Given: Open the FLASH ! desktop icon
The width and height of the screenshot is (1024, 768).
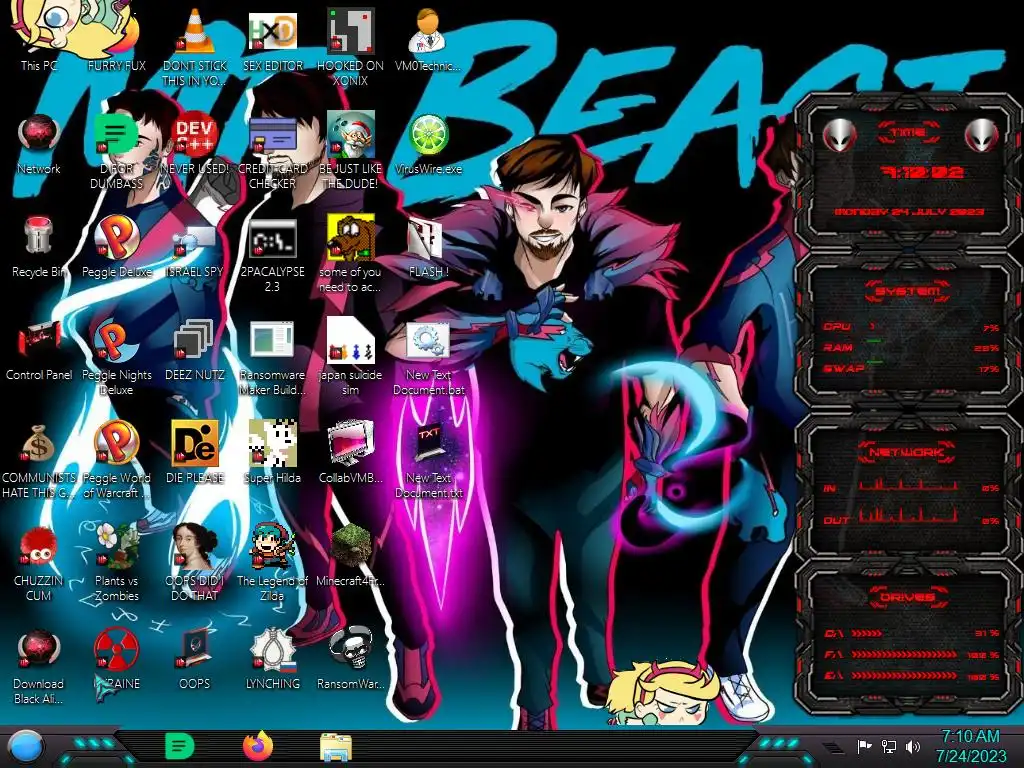Looking at the screenshot, I should pyautogui.click(x=428, y=248).
